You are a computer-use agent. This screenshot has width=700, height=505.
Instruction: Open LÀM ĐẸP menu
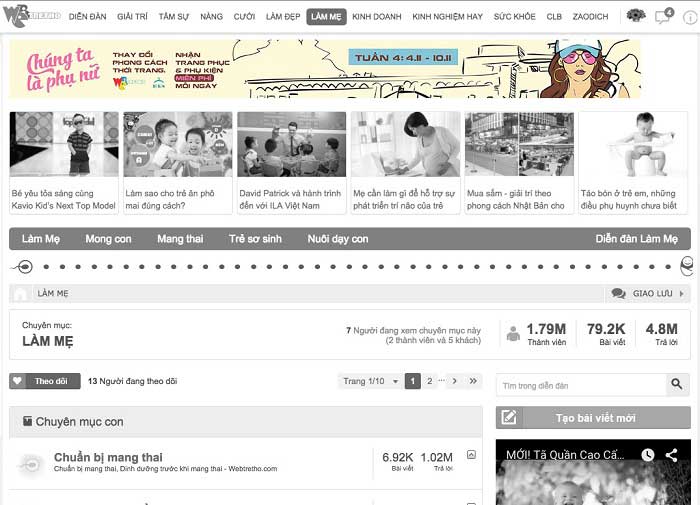283,17
